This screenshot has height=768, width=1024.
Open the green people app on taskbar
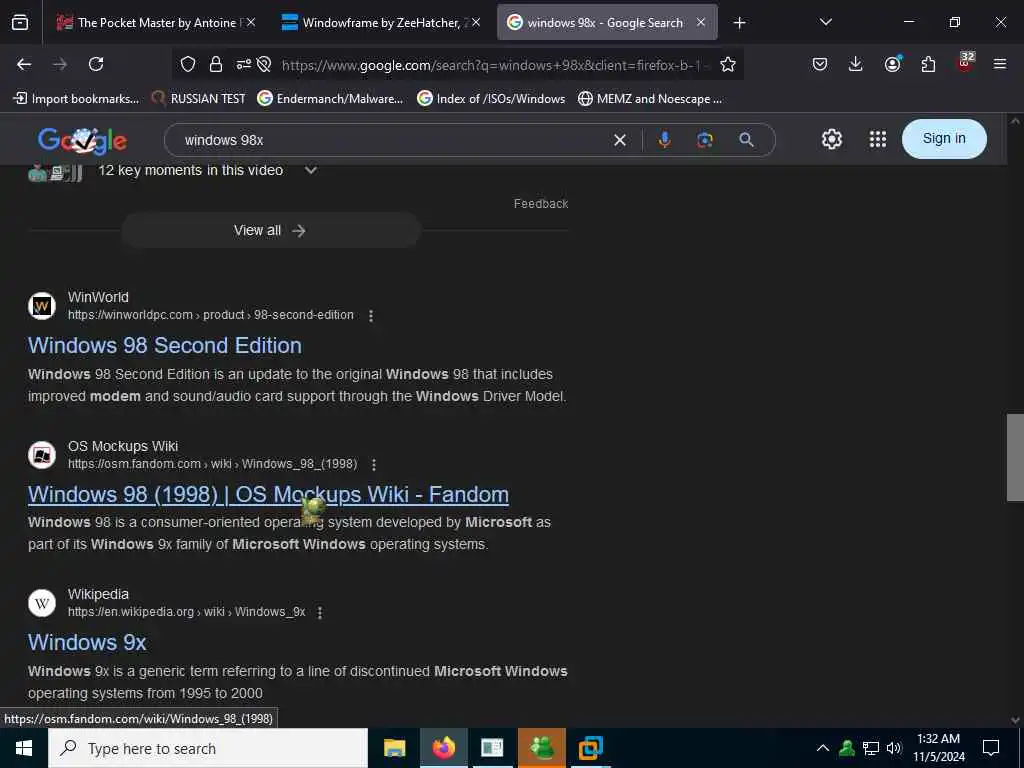(541, 748)
